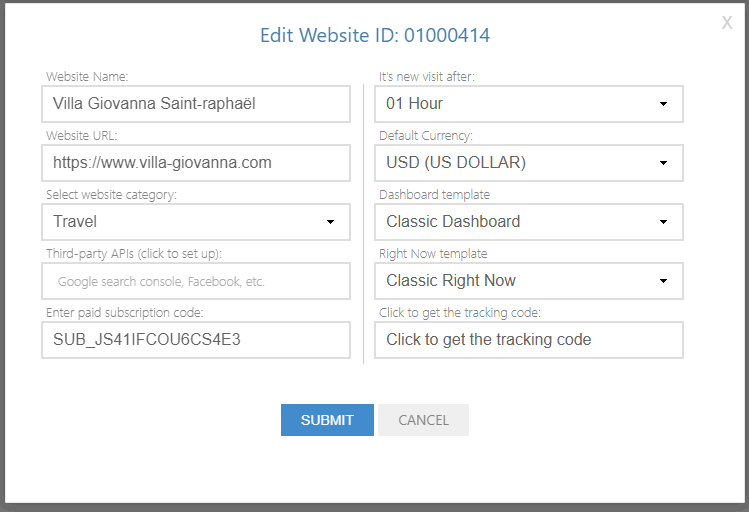Viewport: 749px width, 512px height.
Task: Focus the Website URL field
Action: pyautogui.click(x=196, y=163)
